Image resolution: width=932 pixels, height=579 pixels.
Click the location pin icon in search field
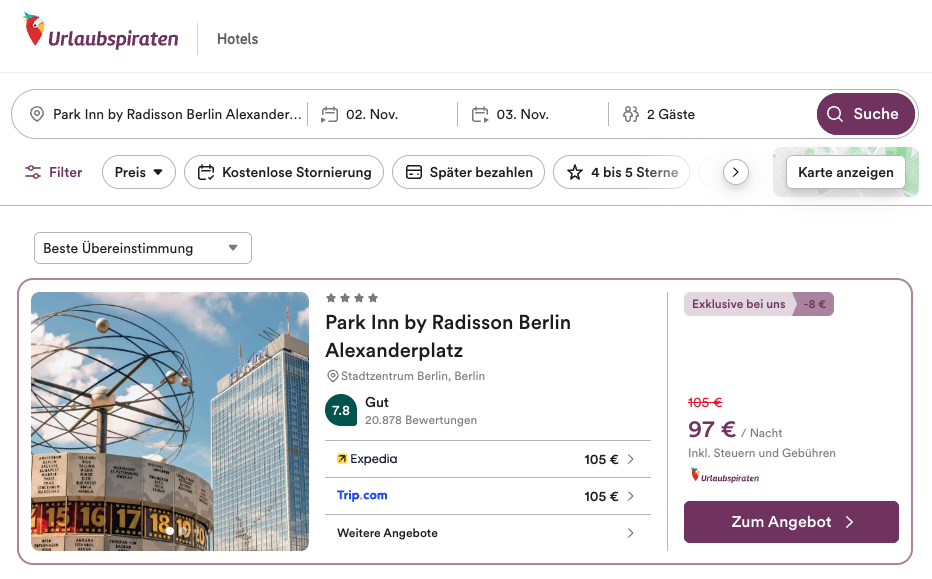37,114
